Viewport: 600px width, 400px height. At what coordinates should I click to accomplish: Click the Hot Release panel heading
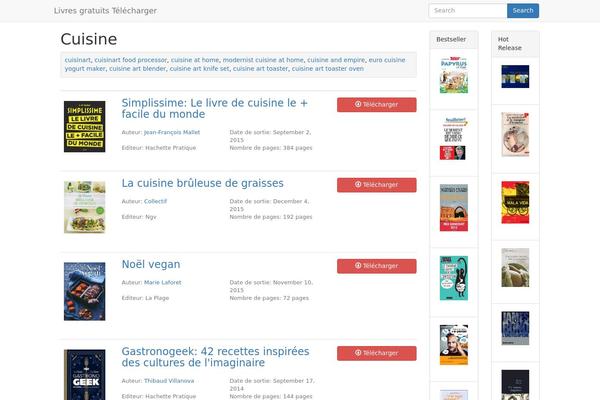(x=510, y=44)
